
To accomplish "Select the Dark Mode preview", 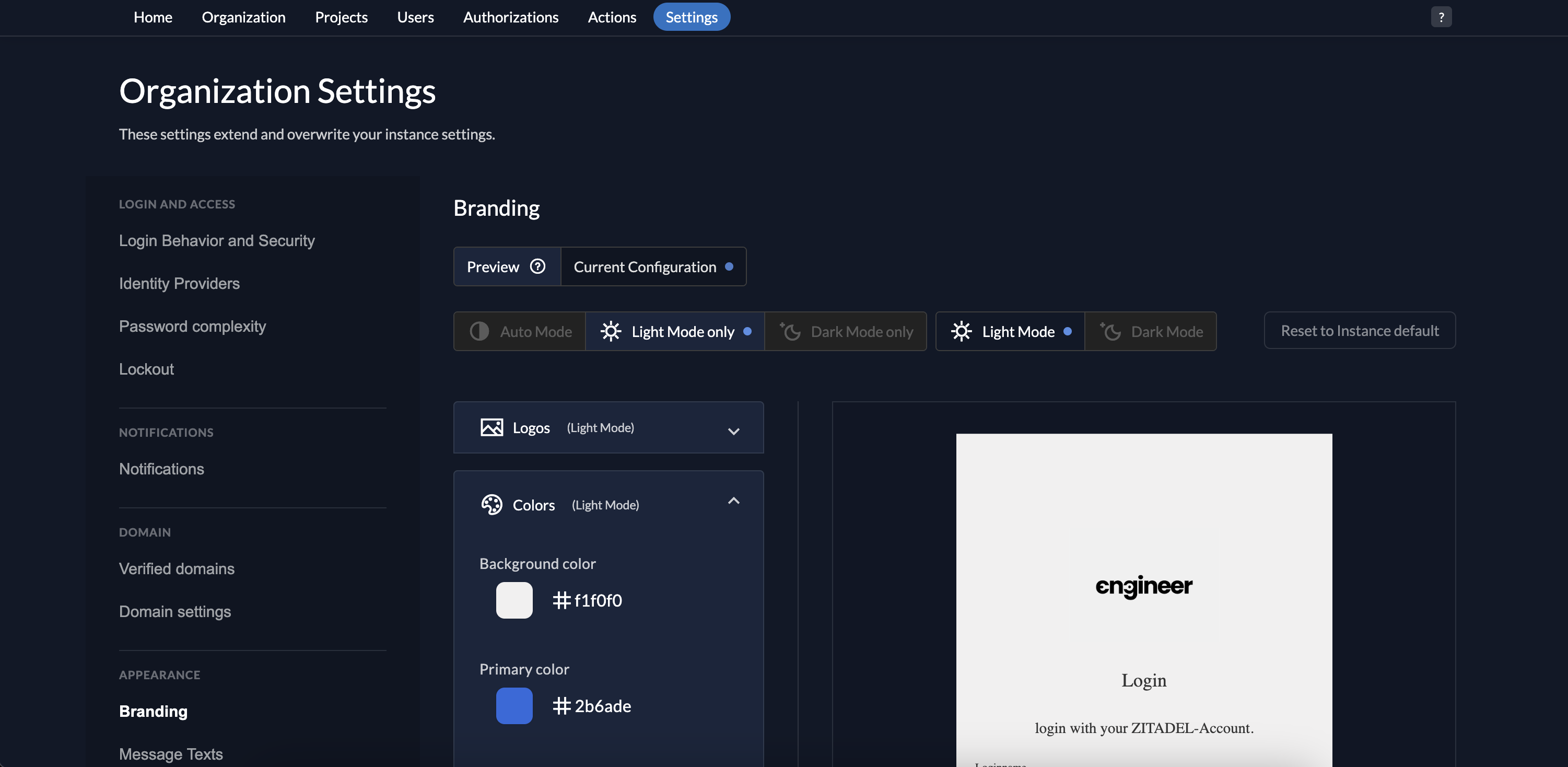I will point(1151,331).
